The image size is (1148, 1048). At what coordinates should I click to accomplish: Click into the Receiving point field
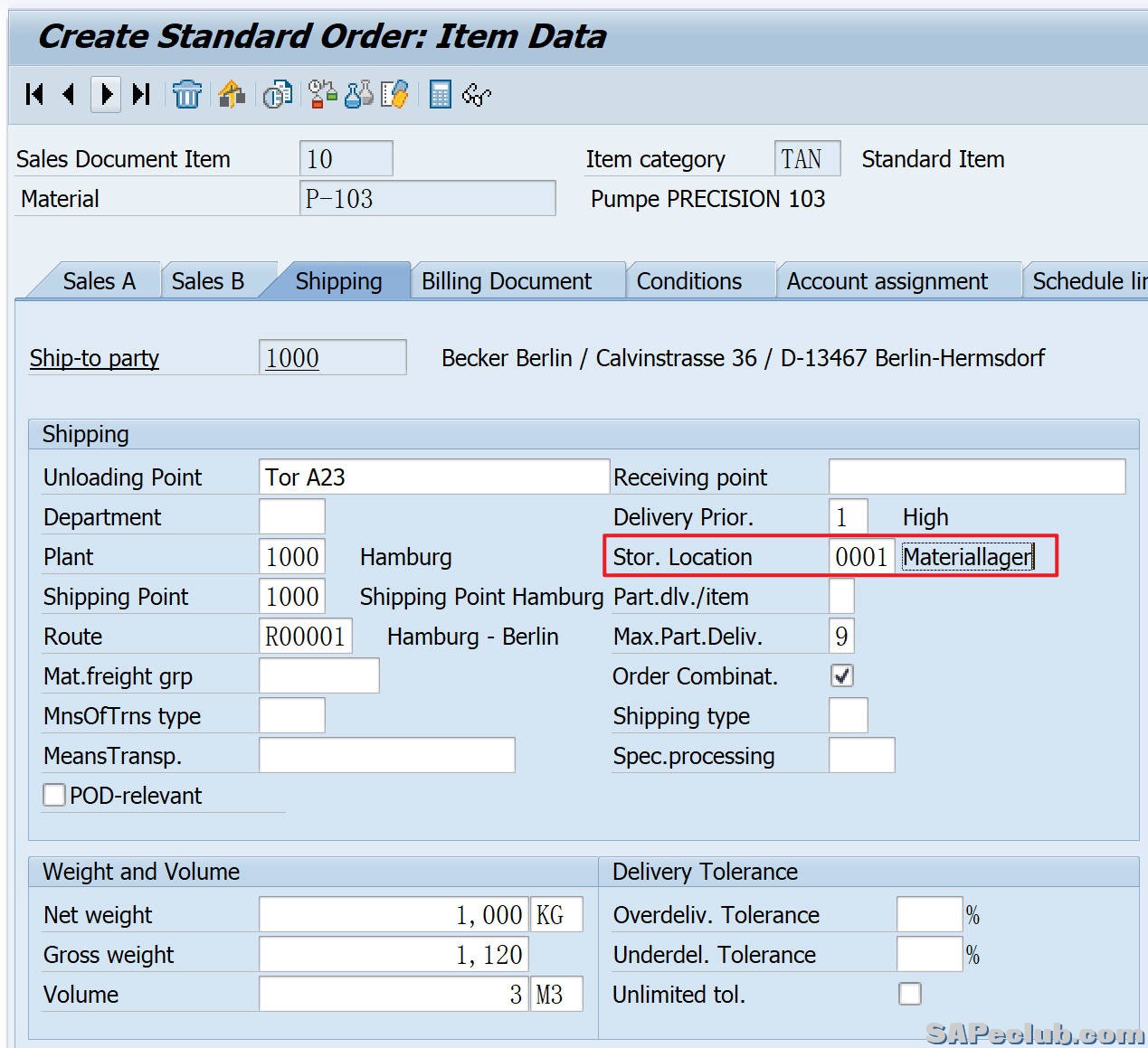coord(976,477)
